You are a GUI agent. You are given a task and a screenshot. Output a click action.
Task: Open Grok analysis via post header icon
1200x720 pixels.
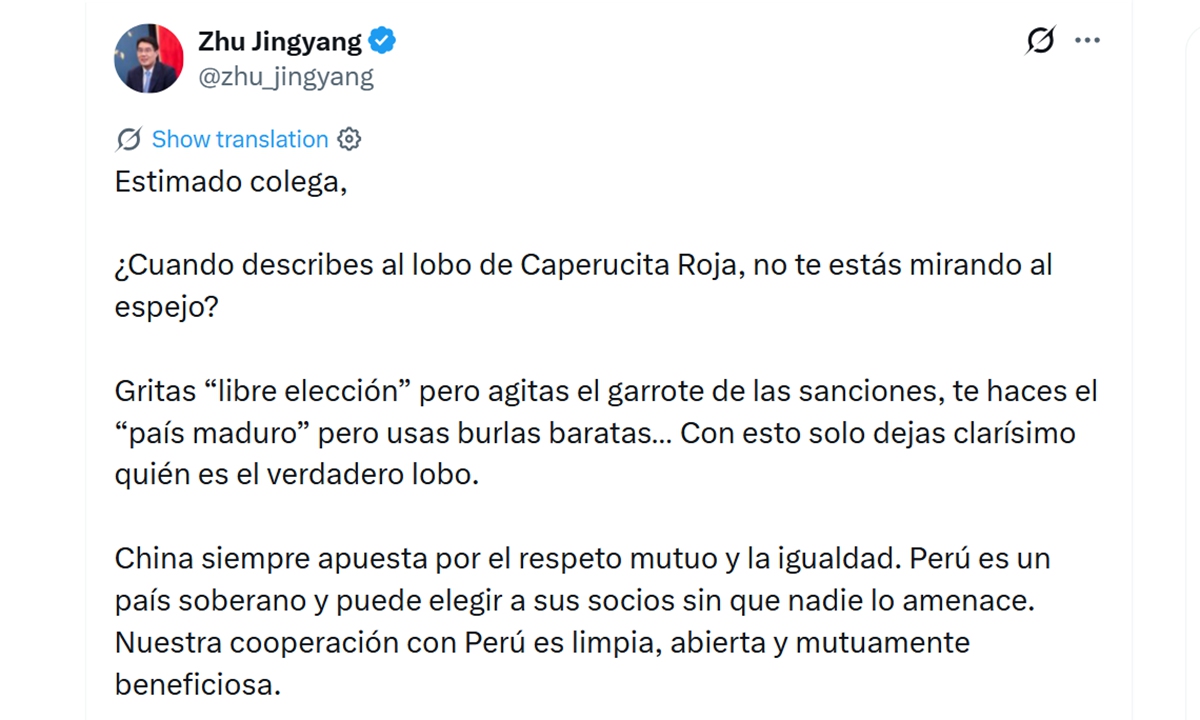(1042, 40)
